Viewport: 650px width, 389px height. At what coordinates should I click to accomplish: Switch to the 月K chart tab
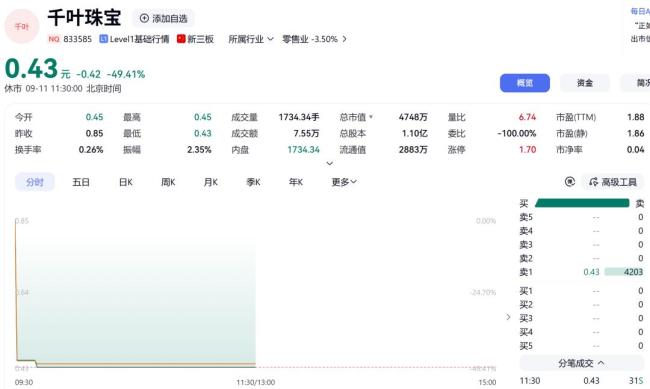[211, 182]
